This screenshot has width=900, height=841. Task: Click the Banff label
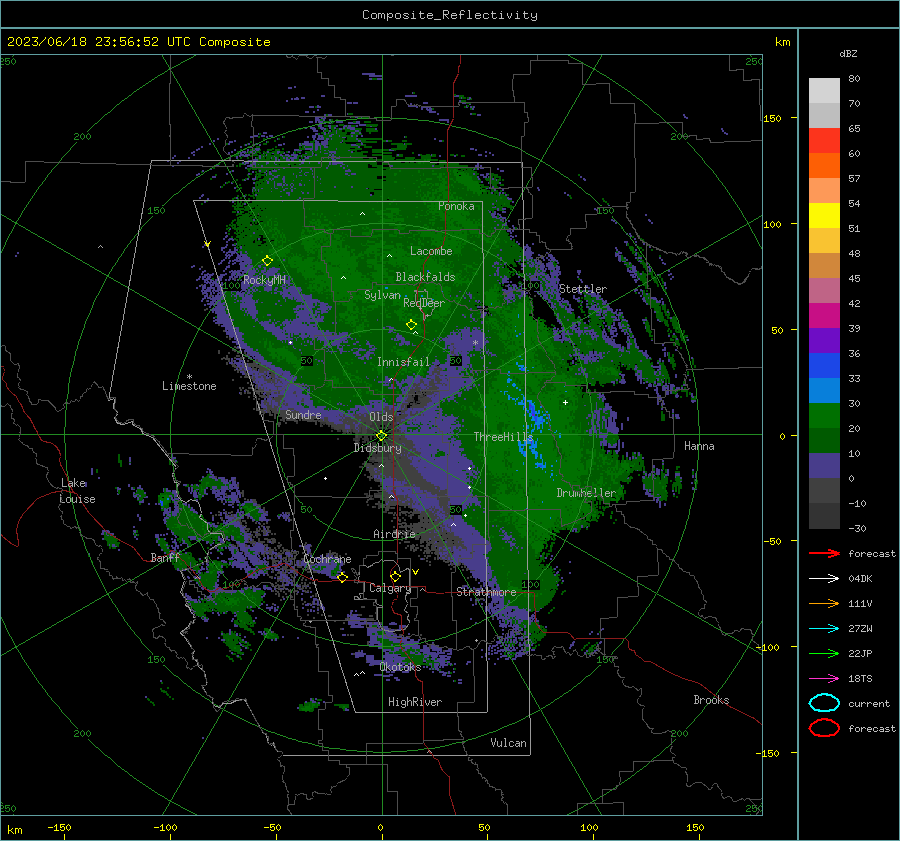[165, 557]
